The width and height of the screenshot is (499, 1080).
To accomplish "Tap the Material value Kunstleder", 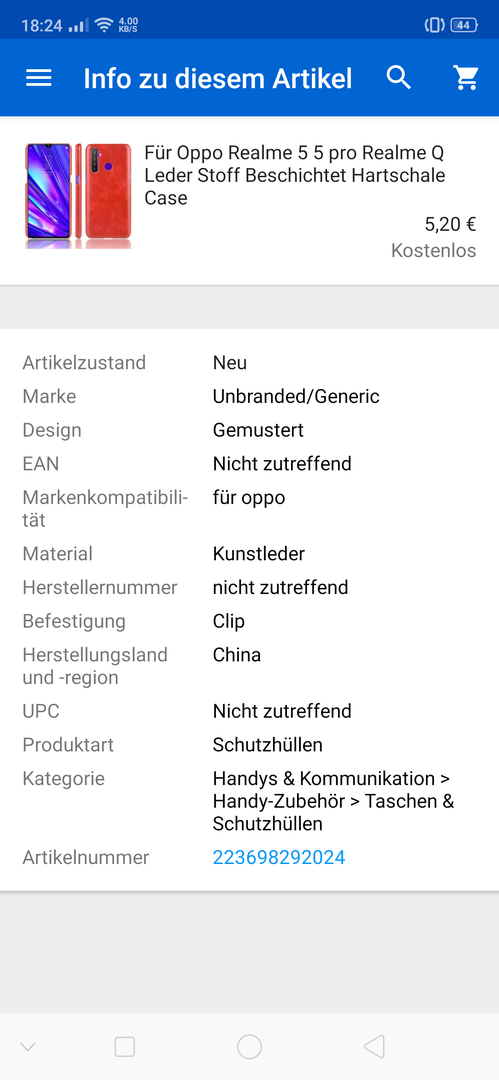I will click(258, 554).
